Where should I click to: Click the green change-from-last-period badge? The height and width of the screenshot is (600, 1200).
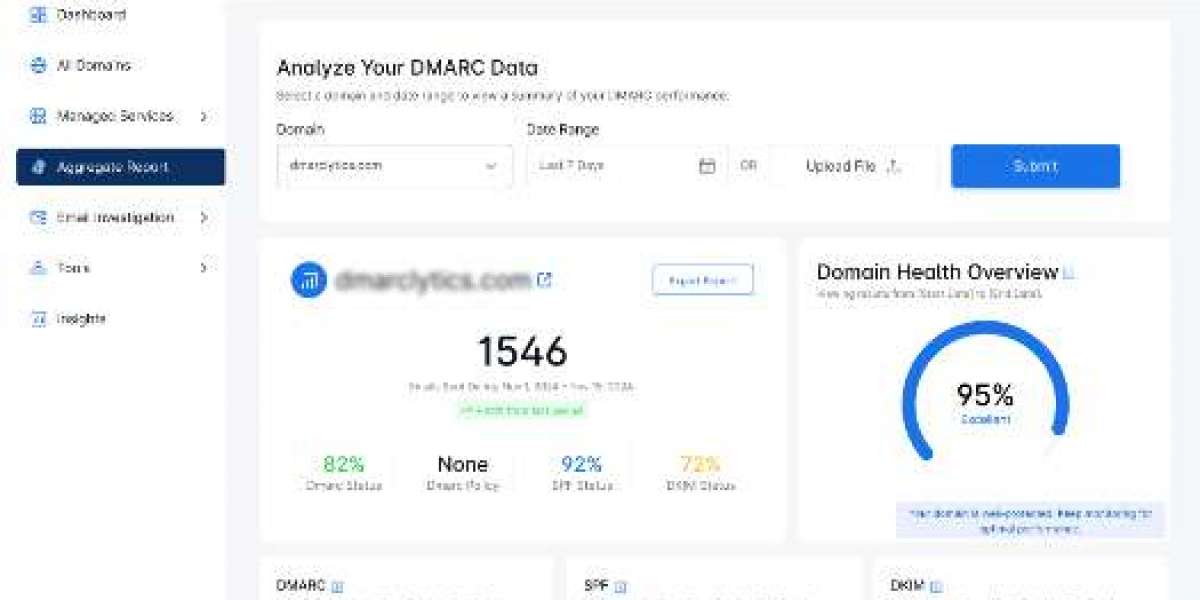click(x=521, y=410)
